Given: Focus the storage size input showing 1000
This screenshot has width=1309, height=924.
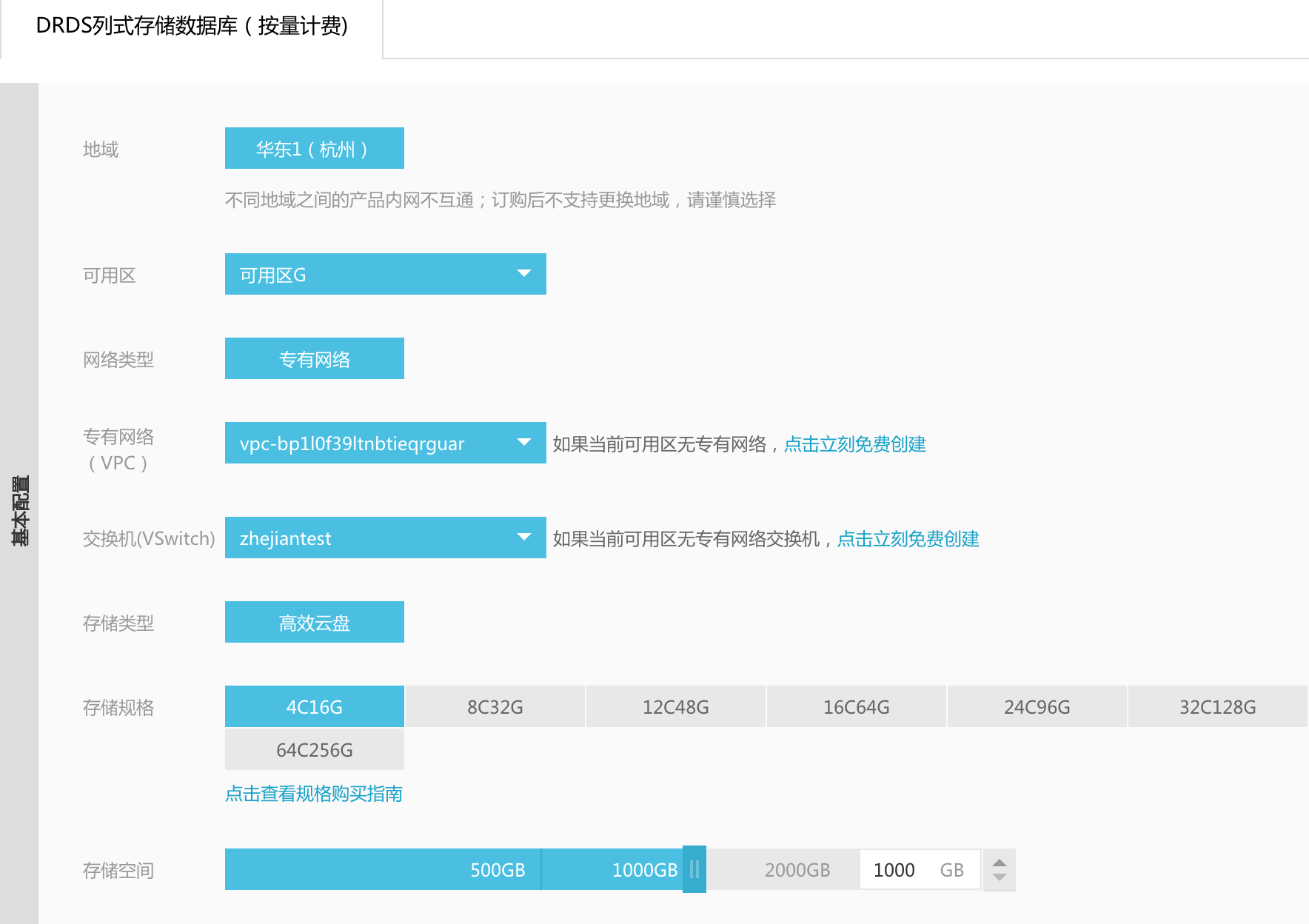Looking at the screenshot, I should coord(920,870).
